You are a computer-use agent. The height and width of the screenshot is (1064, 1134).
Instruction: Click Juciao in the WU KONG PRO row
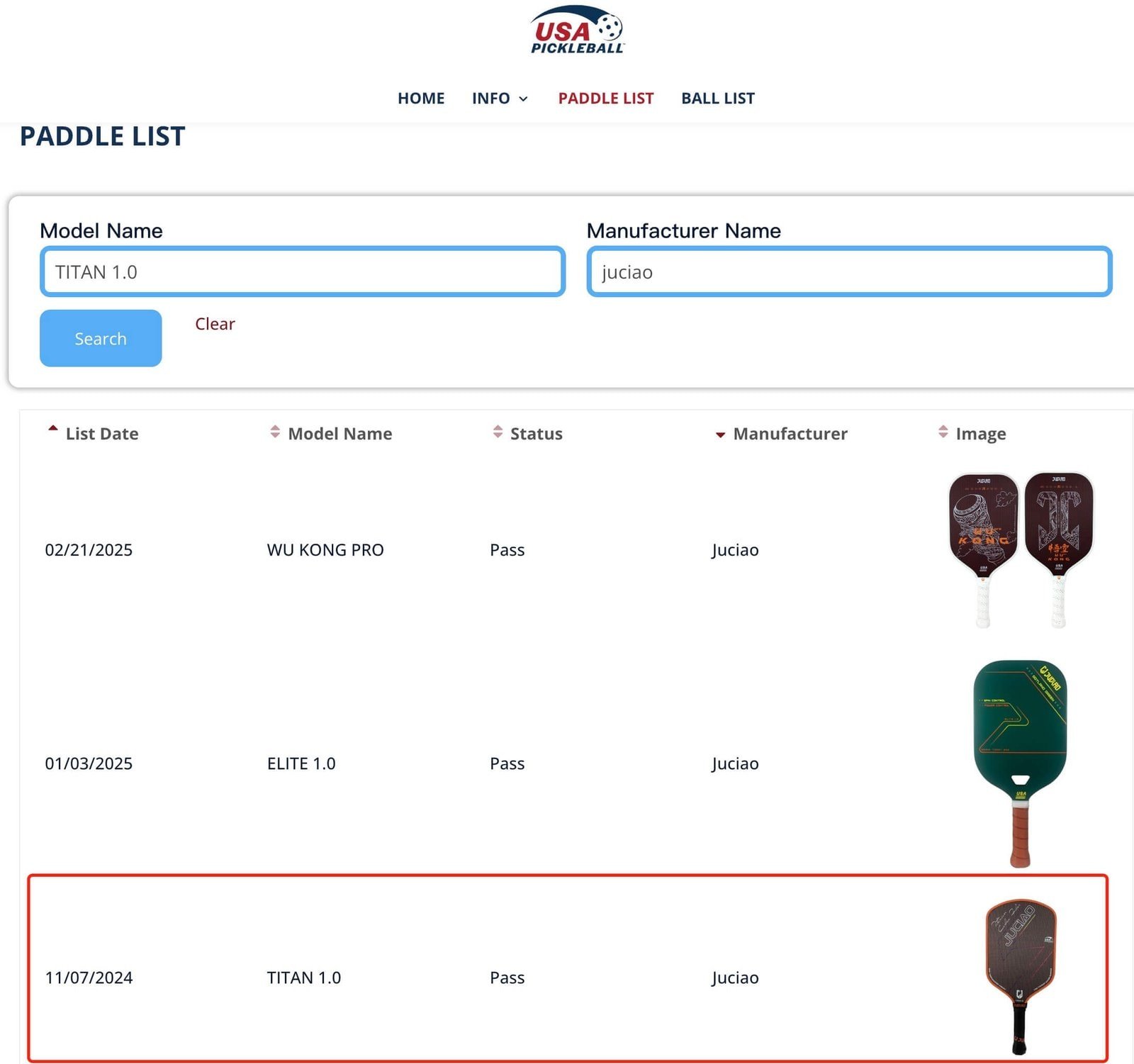coord(735,551)
